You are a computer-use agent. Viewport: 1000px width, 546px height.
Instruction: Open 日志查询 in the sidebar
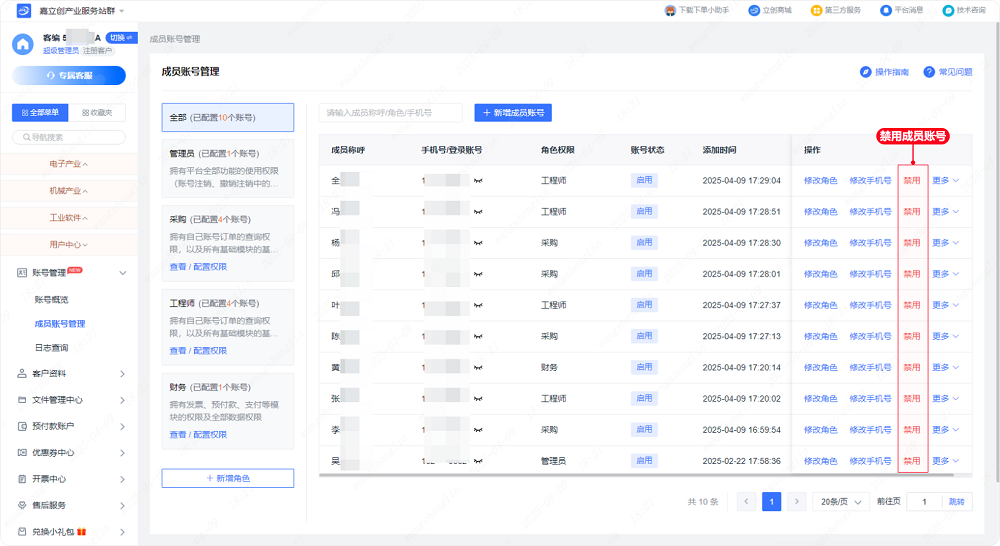pos(52,348)
